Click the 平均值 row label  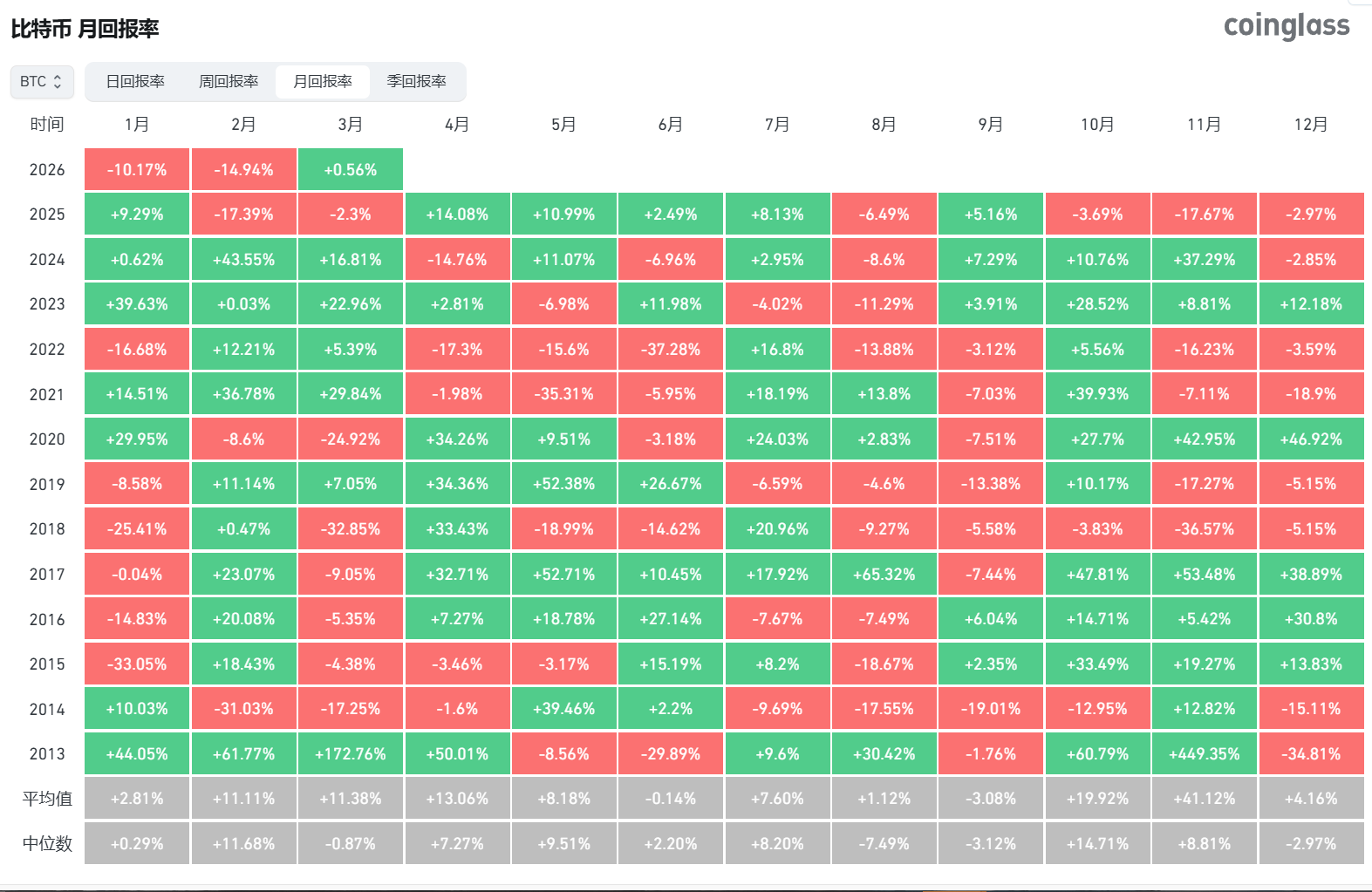[47, 799]
